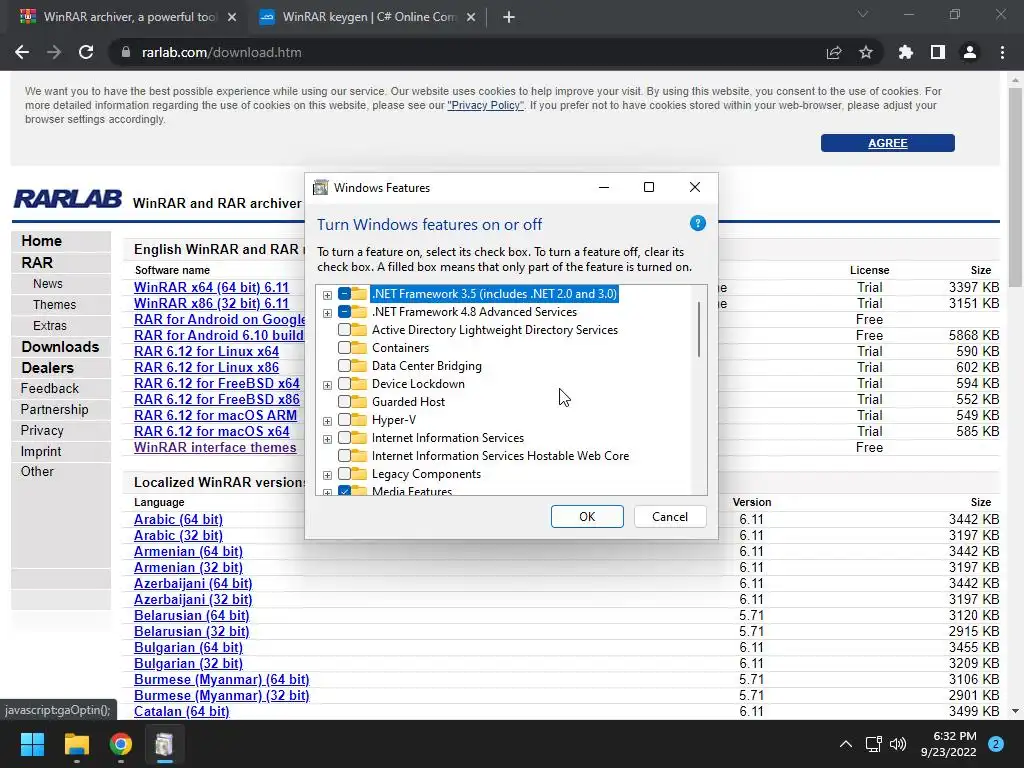Close the WinRAR keygen tab
Screen dimensions: 1024x768
(471, 17)
